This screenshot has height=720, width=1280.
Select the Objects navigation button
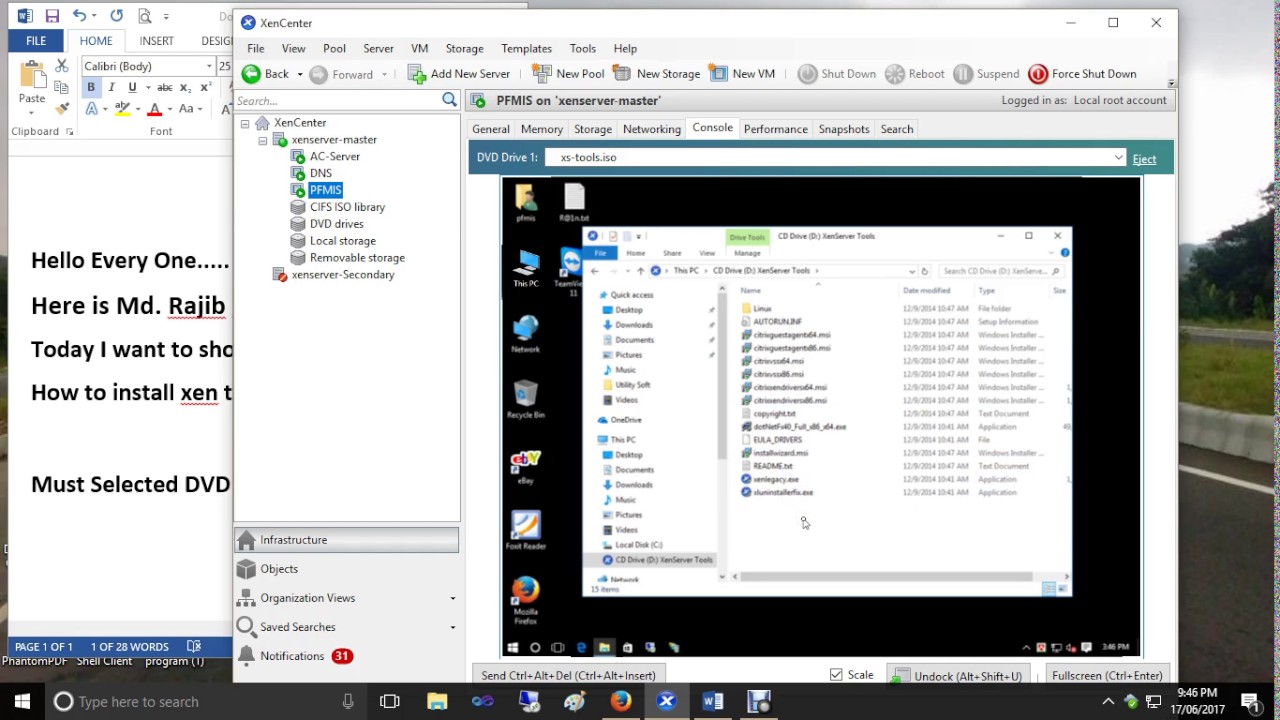pyautogui.click(x=346, y=569)
